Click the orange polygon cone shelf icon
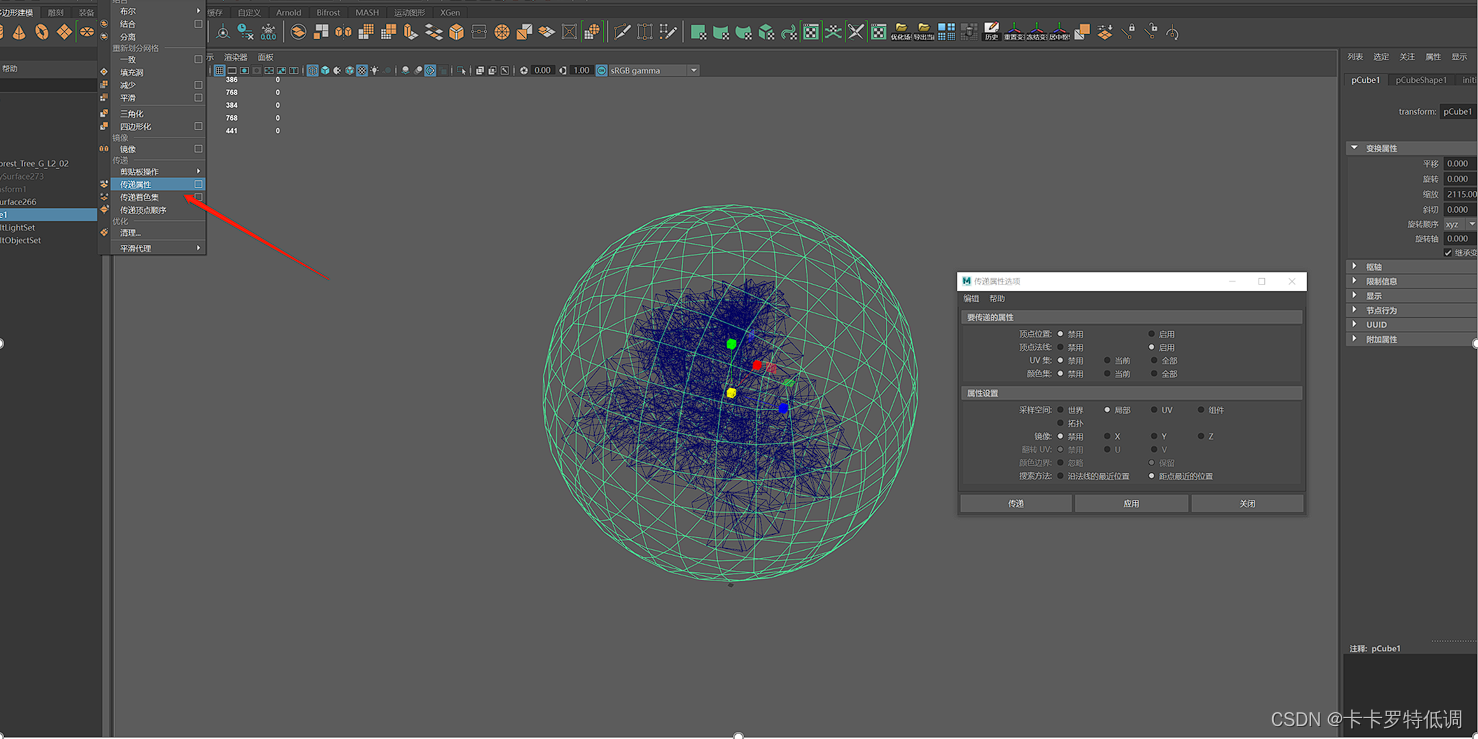 [x=19, y=32]
